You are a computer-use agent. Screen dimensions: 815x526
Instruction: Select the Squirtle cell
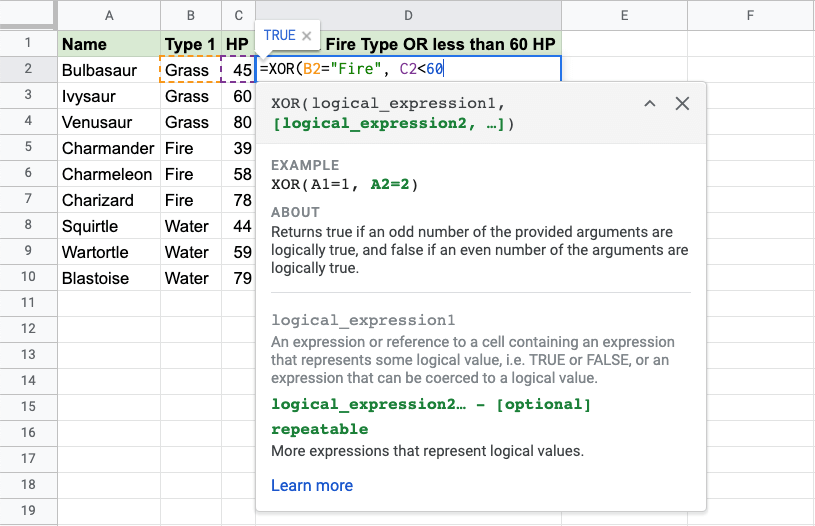tap(108, 226)
